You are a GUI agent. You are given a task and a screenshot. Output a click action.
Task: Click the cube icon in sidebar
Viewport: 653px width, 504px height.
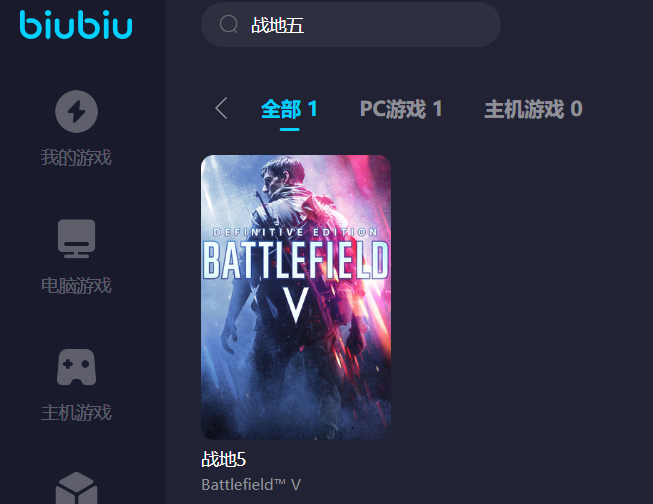click(x=77, y=488)
